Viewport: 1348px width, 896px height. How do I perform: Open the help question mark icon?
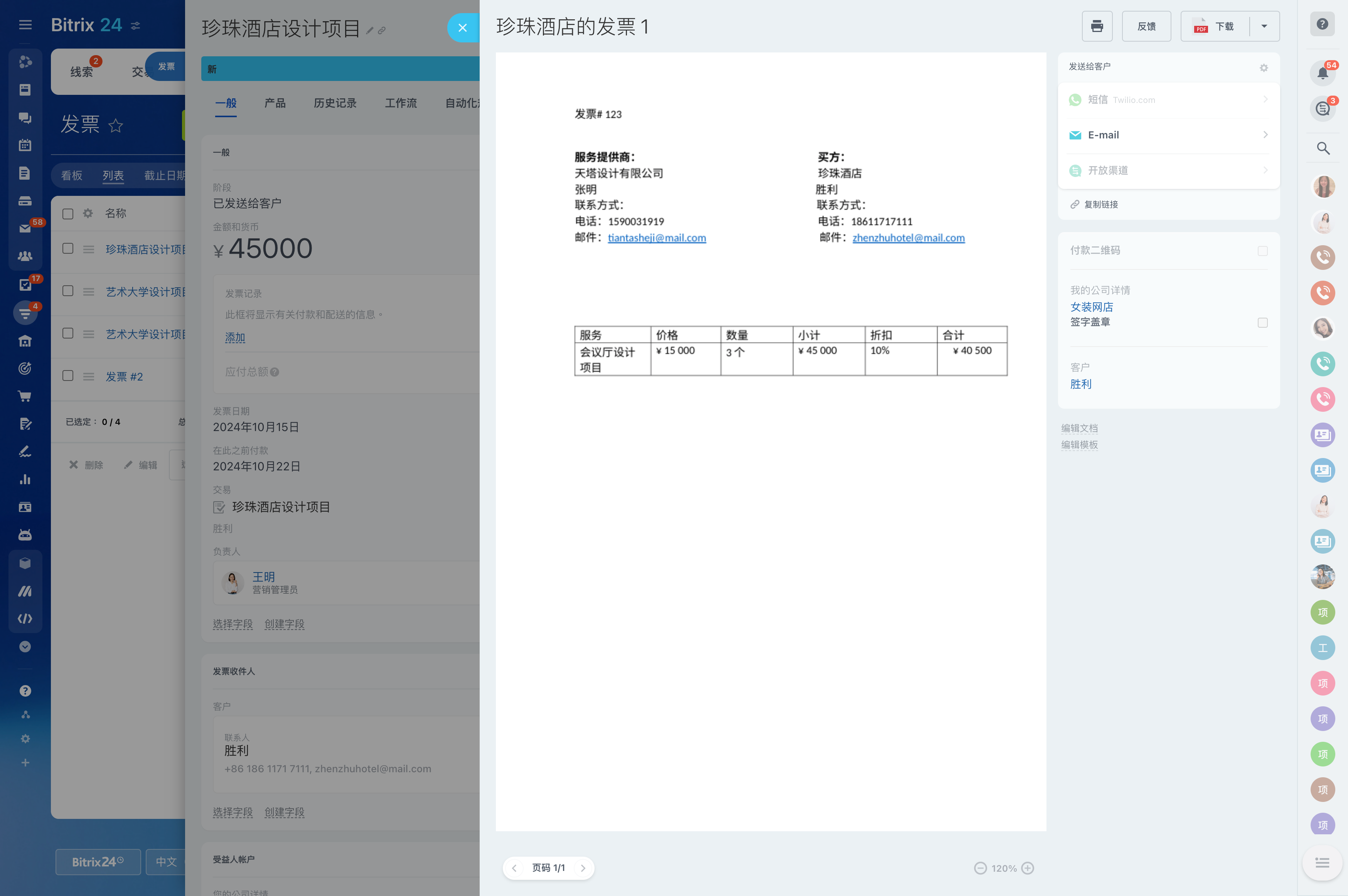(1322, 25)
